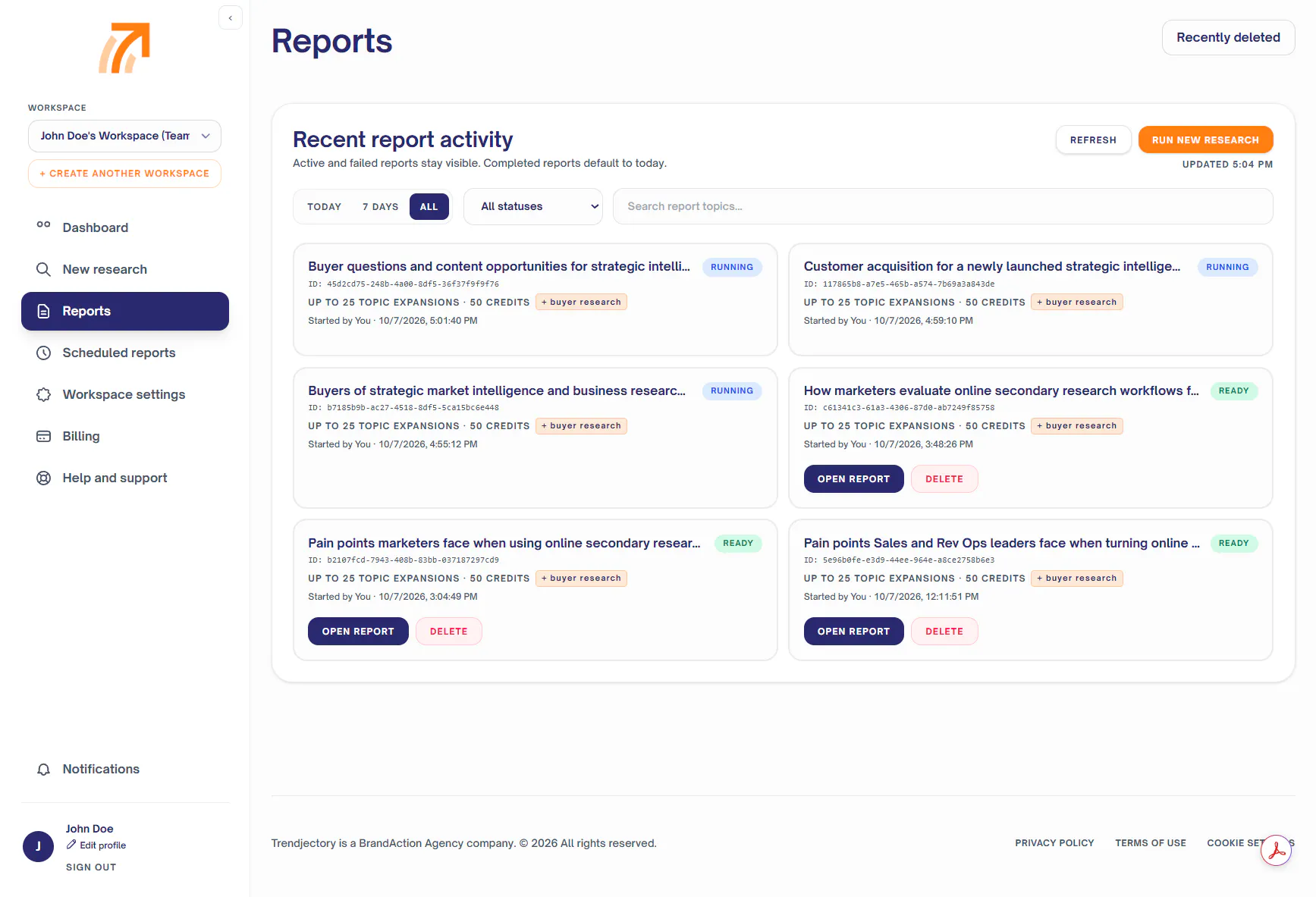Delete the Sales and Rev Ops report
Viewport: 1316px width, 897px height.
click(944, 632)
